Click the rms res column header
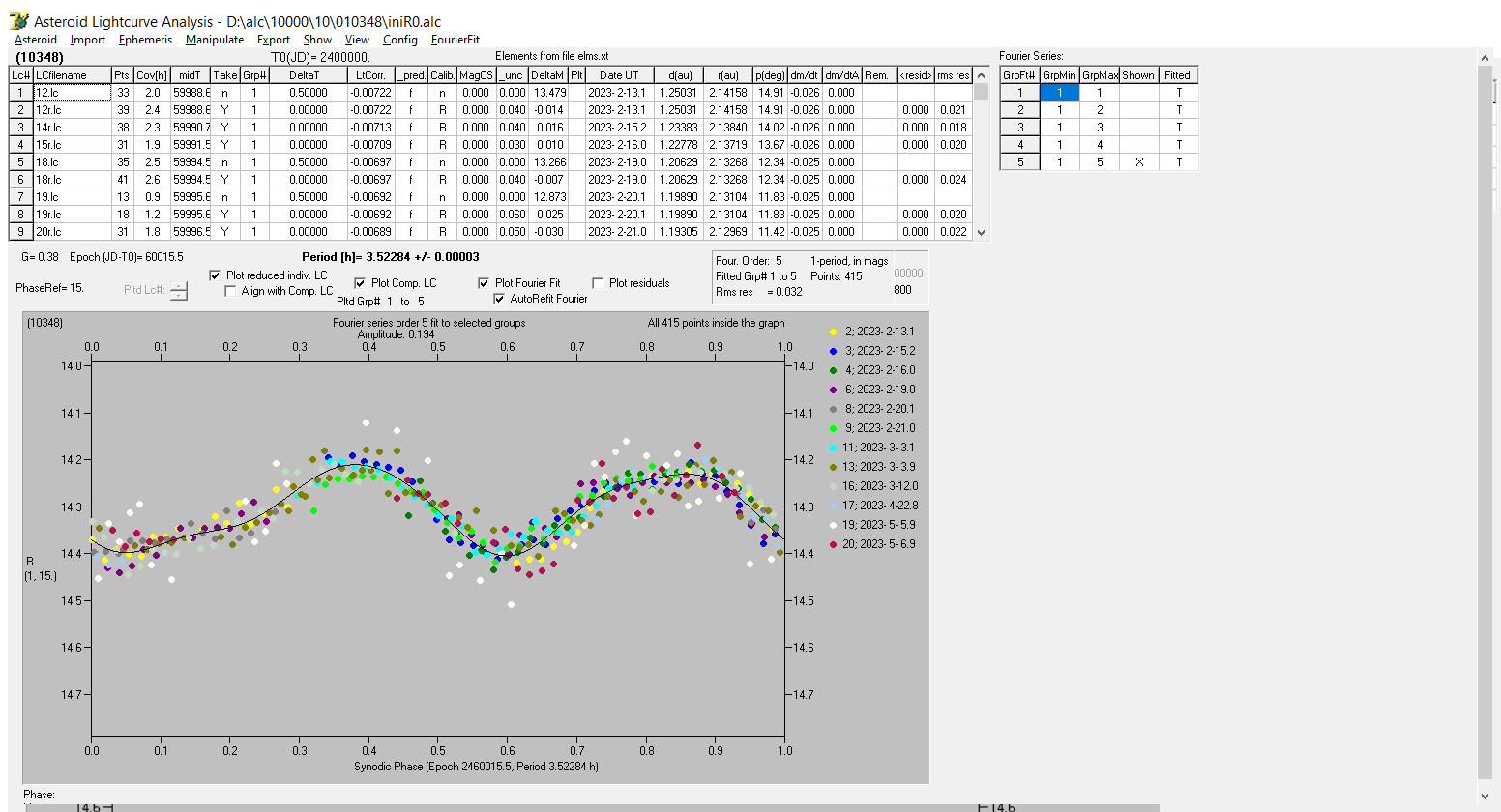The width and height of the screenshot is (1501, 812). (x=954, y=75)
